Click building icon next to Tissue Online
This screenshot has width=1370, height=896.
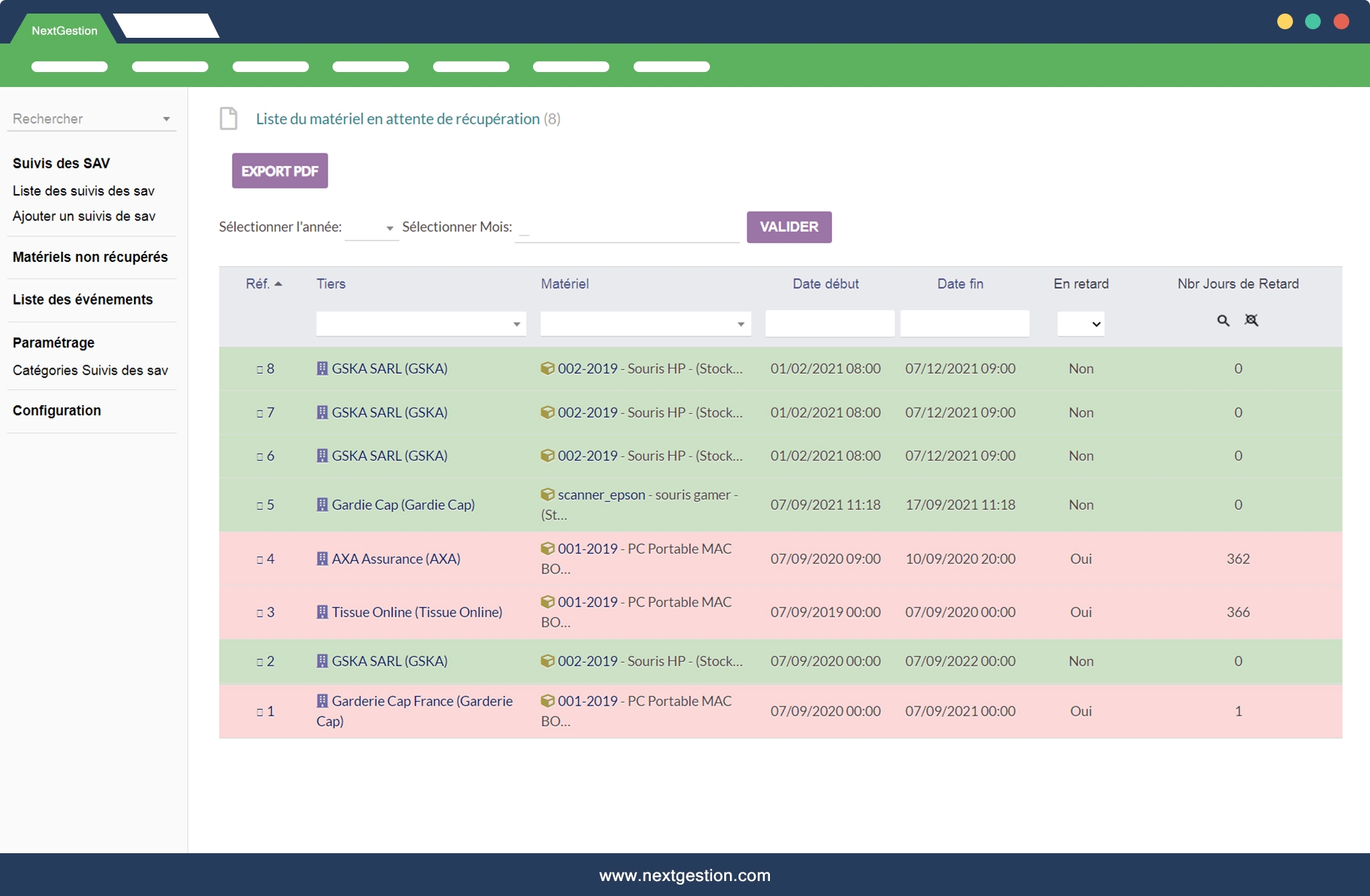[323, 612]
